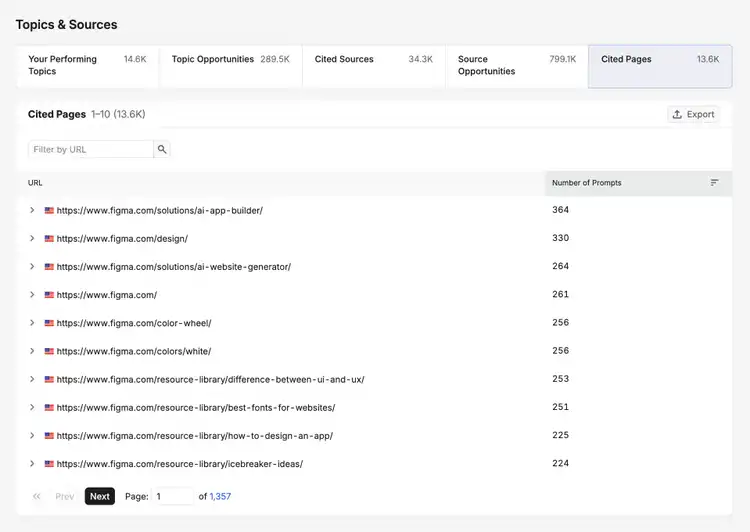Switch to Topic Opportunities tab
This screenshot has height=532, width=750.
pos(231,66)
